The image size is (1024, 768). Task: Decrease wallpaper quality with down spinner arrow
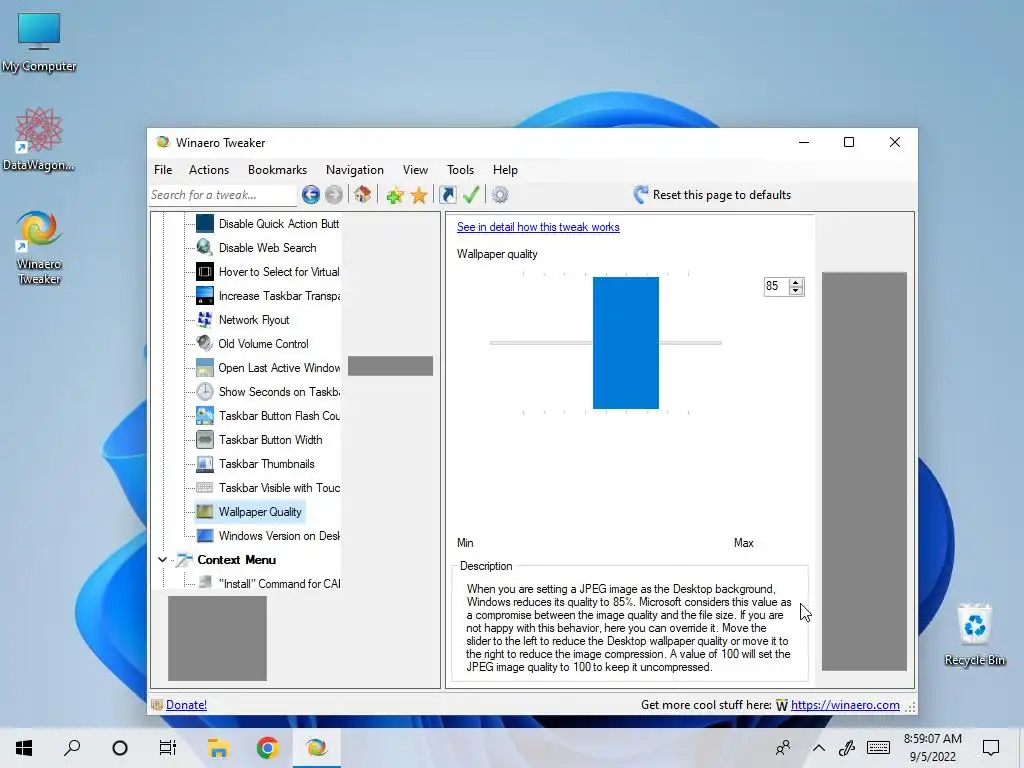[x=795, y=291]
